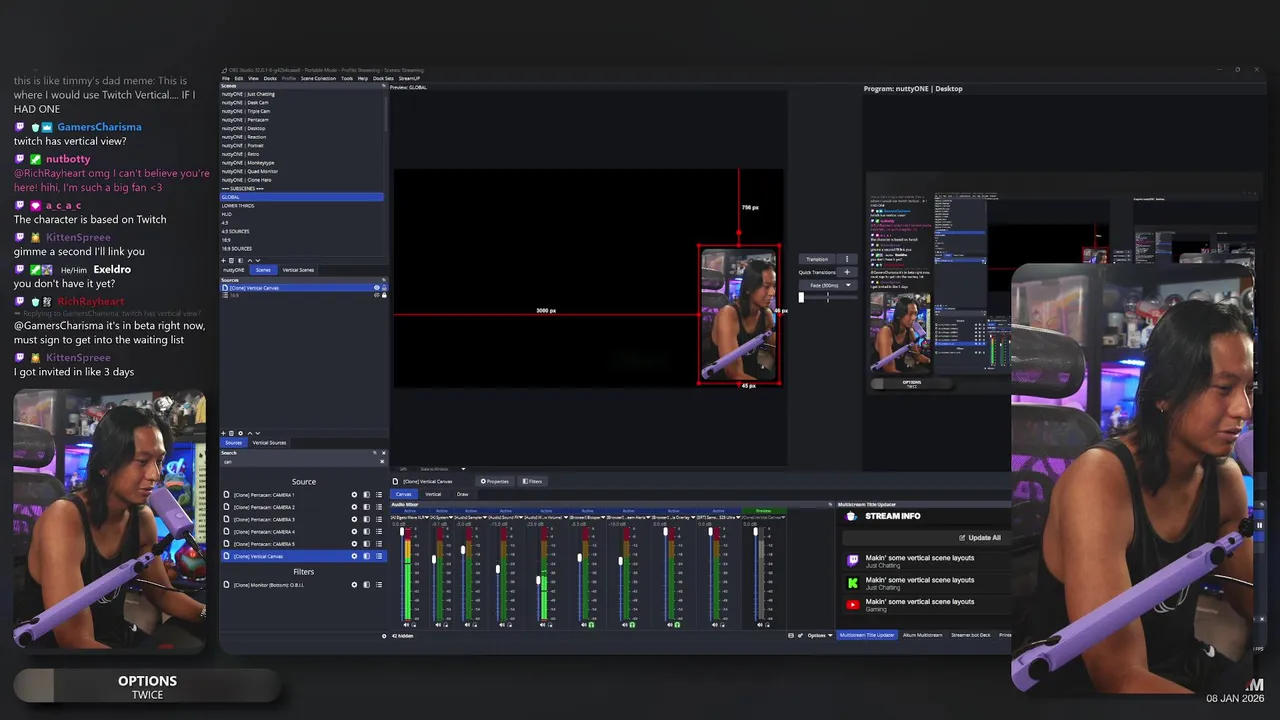Screen dimensions: 1280x720
Task: Mute the System audio channel
Action: point(438,625)
